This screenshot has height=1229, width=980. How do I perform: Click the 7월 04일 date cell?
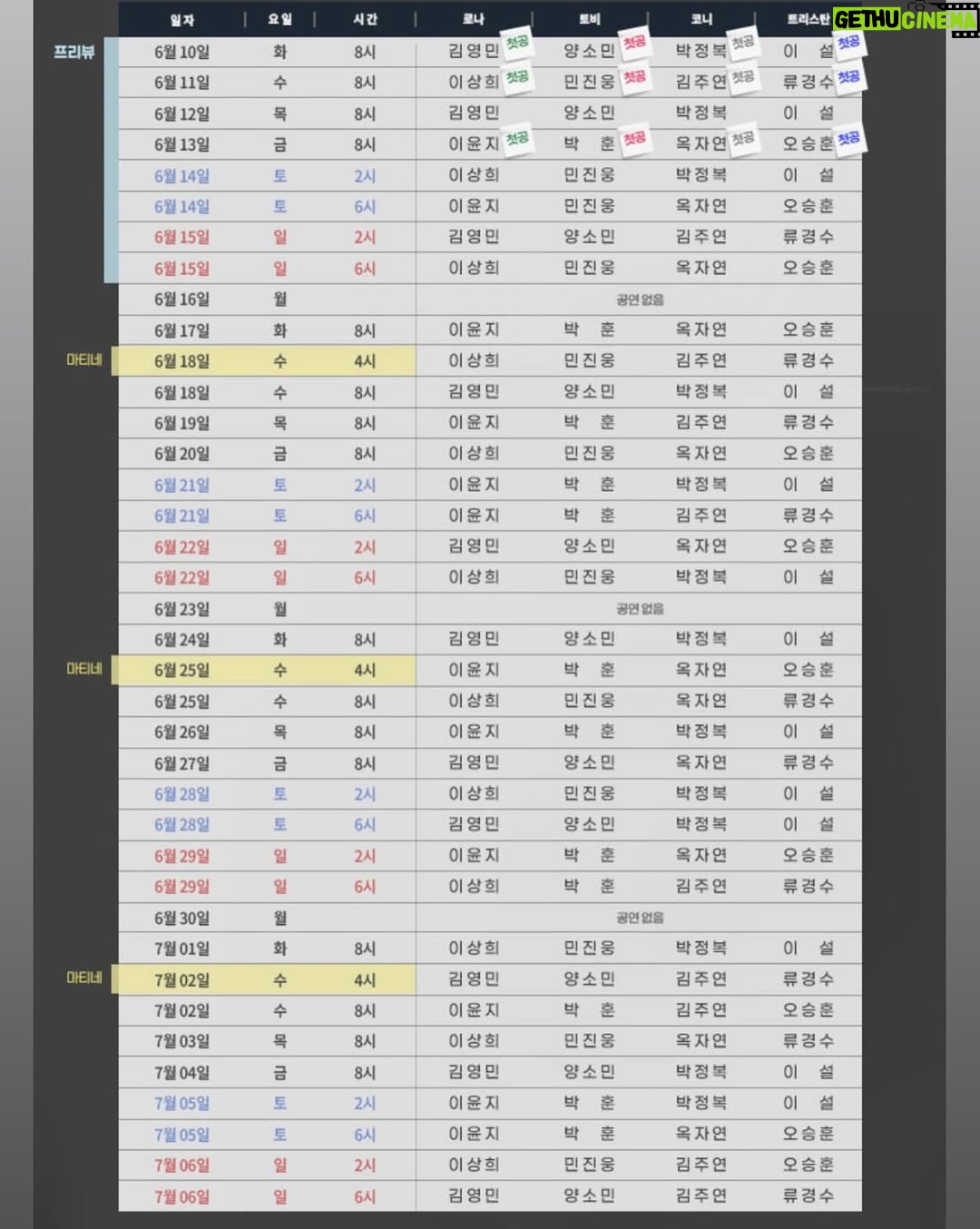(181, 1073)
